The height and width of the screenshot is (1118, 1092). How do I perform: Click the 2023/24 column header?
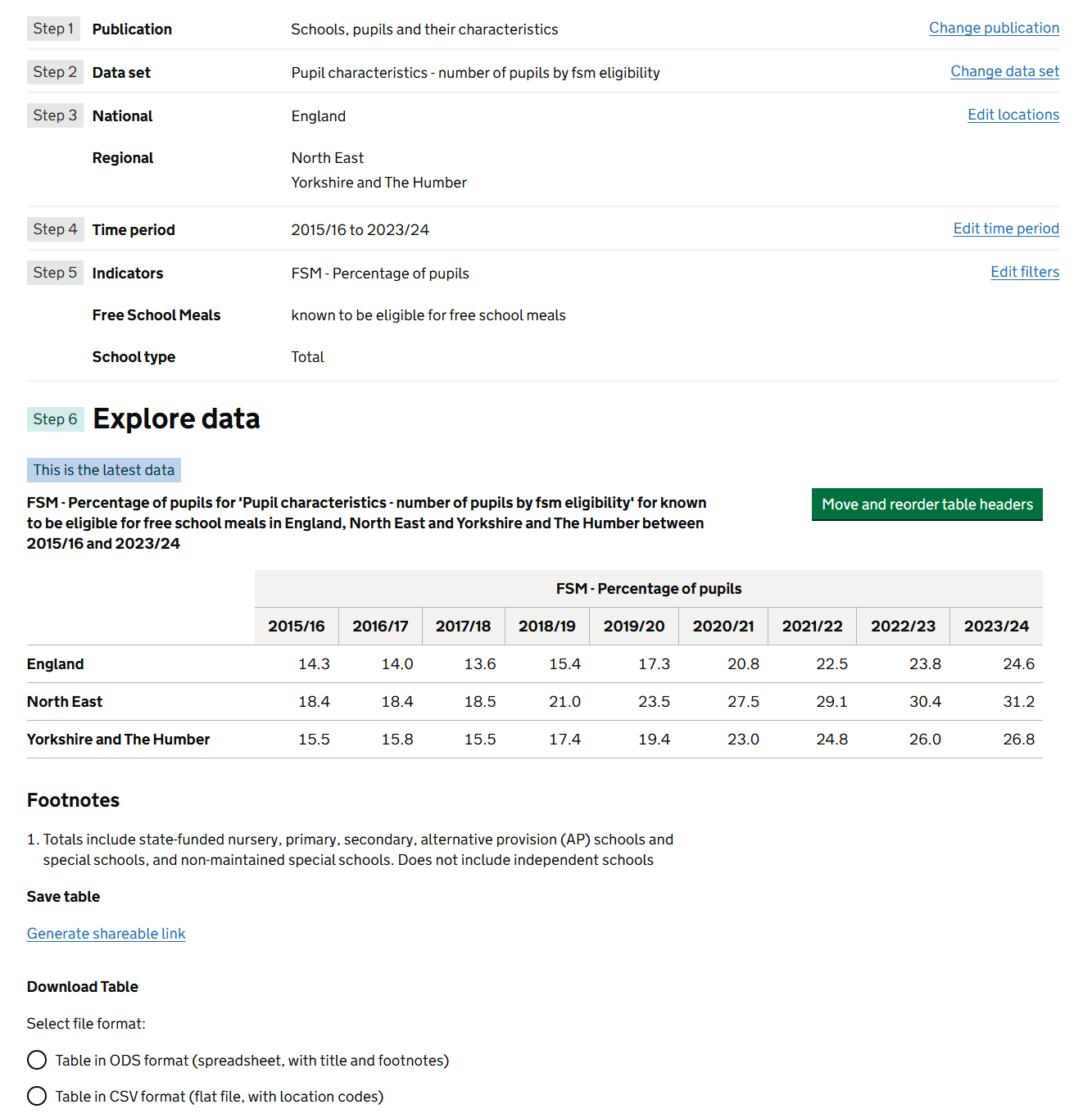(995, 627)
